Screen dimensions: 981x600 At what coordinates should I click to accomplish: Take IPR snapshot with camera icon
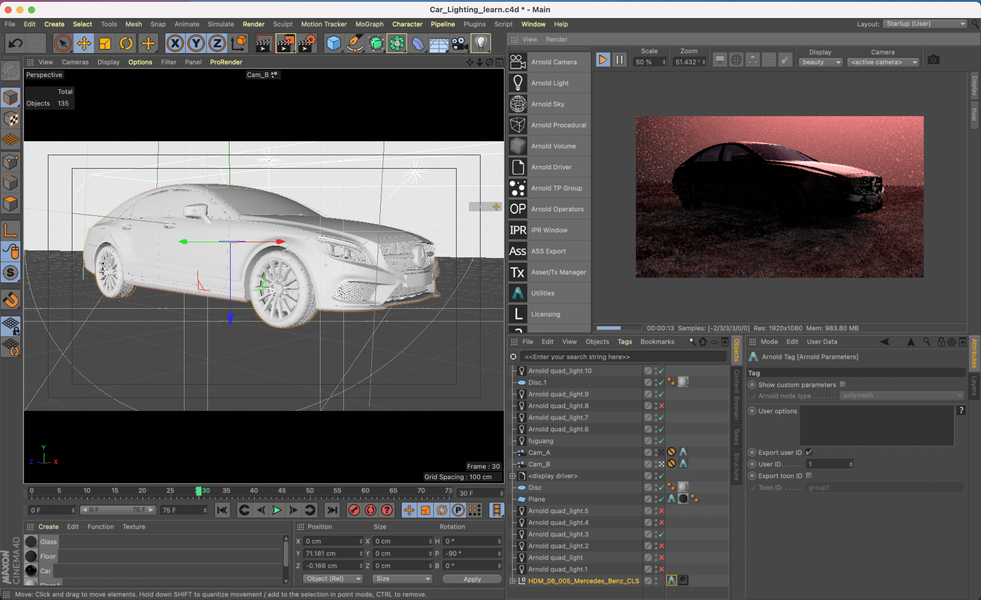click(x=933, y=60)
